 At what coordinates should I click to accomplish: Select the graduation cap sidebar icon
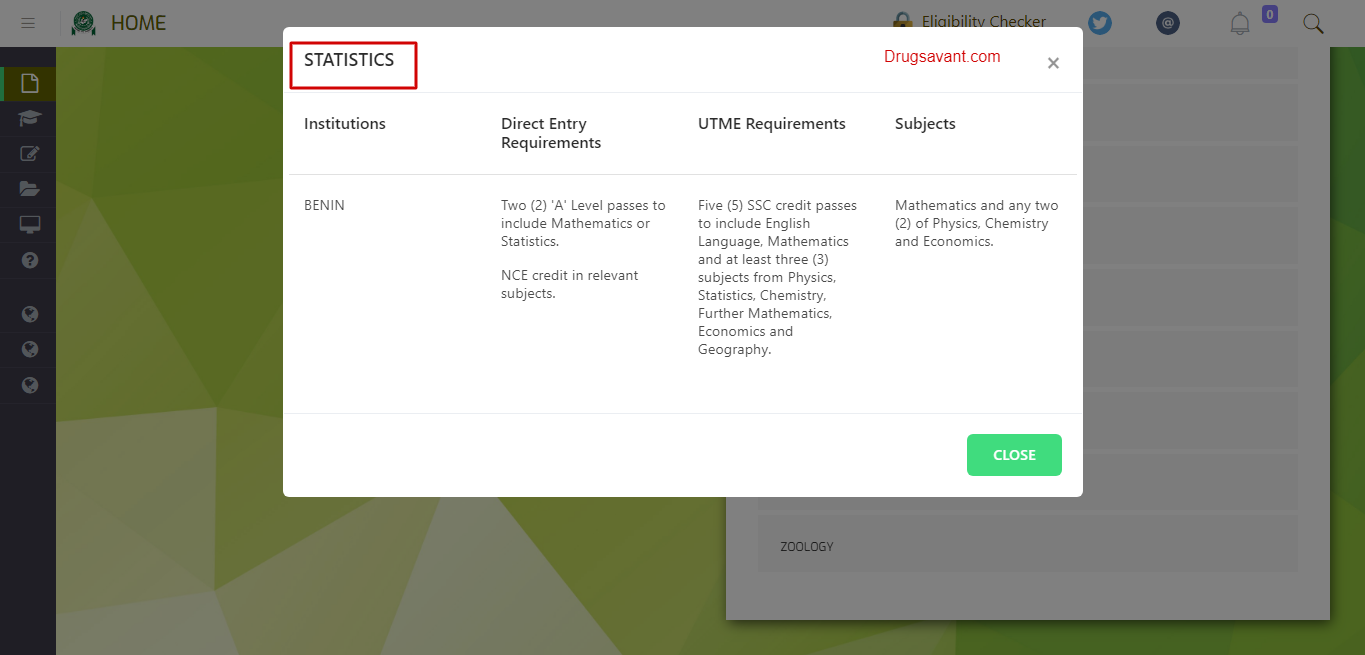(x=29, y=118)
